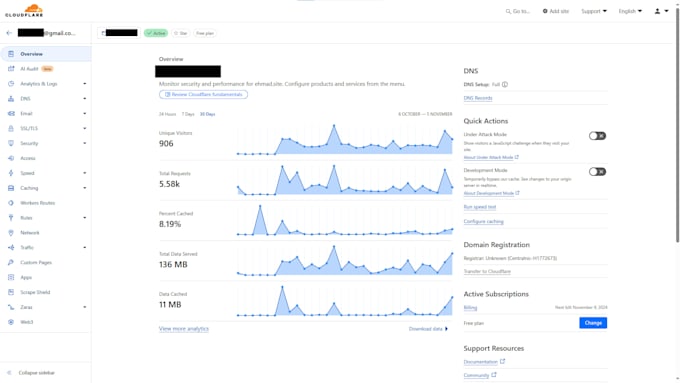
Task: Click the Cloudflare logo
Action: point(24,10)
